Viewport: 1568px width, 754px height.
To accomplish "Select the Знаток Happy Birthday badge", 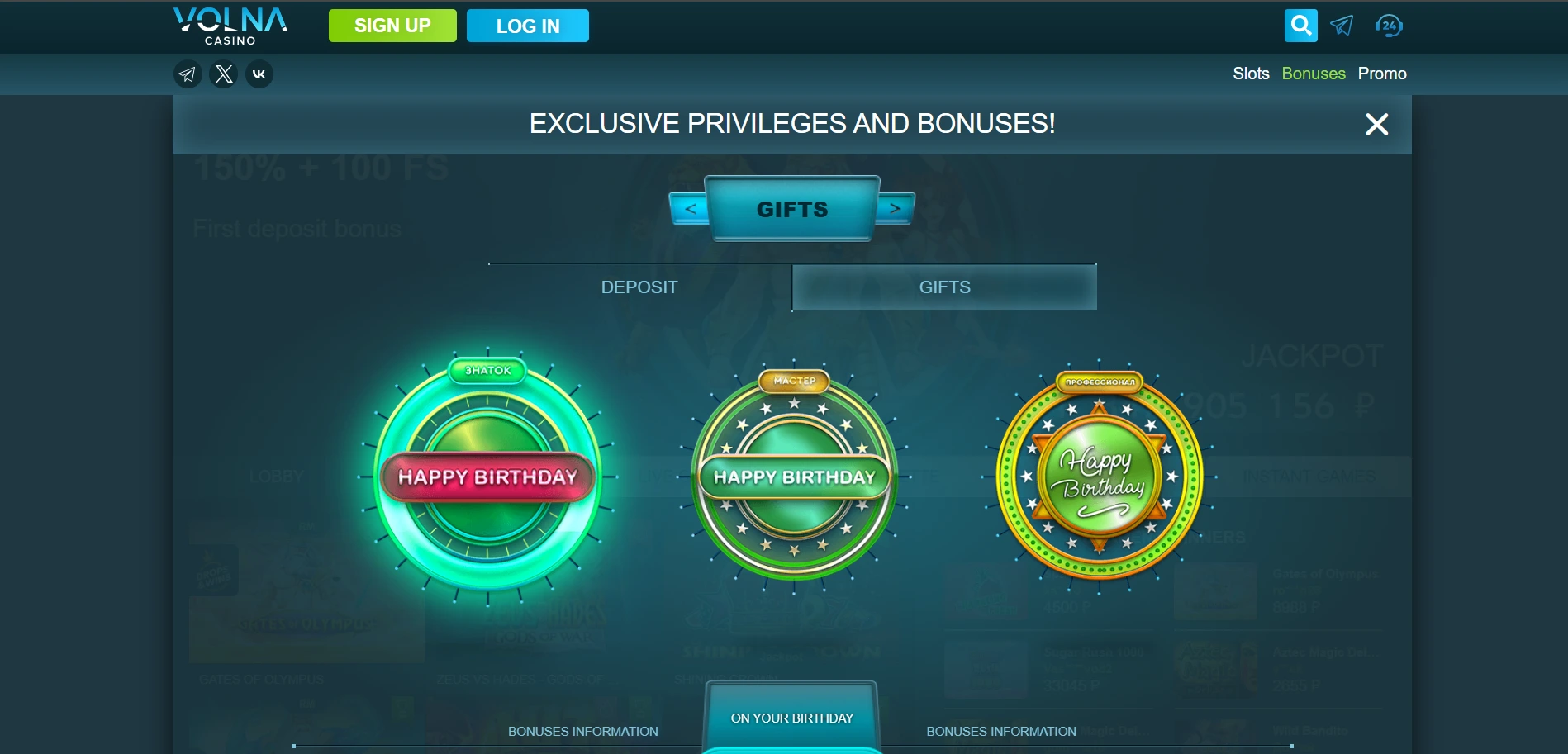I will click(x=487, y=477).
